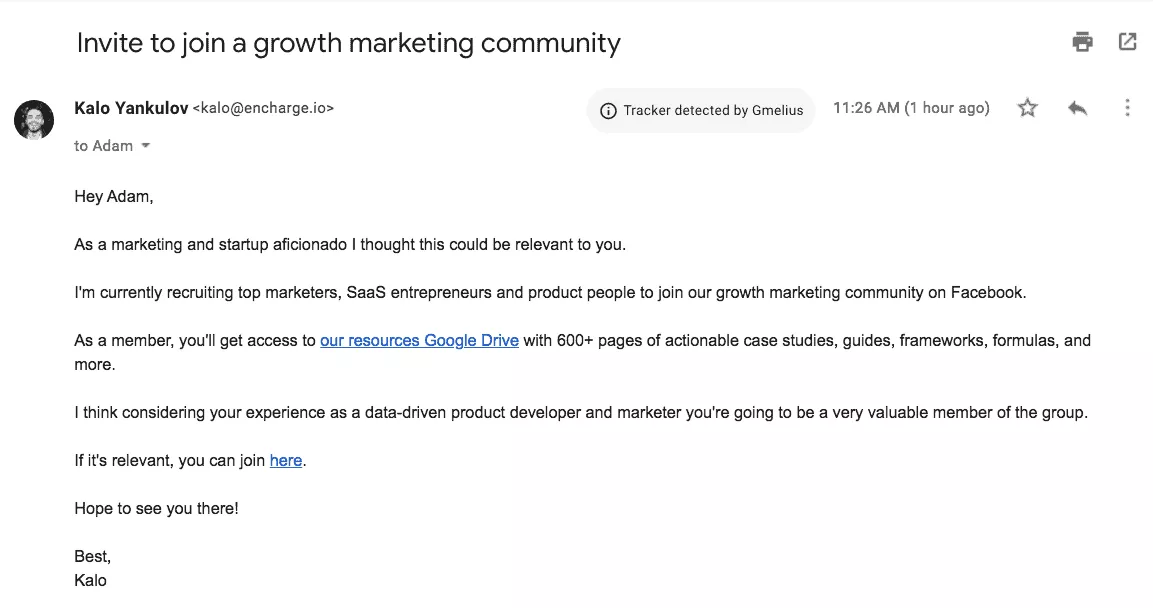Screen dimensions: 1153x608
Task: Open email in new window icon
Action: click(1127, 42)
